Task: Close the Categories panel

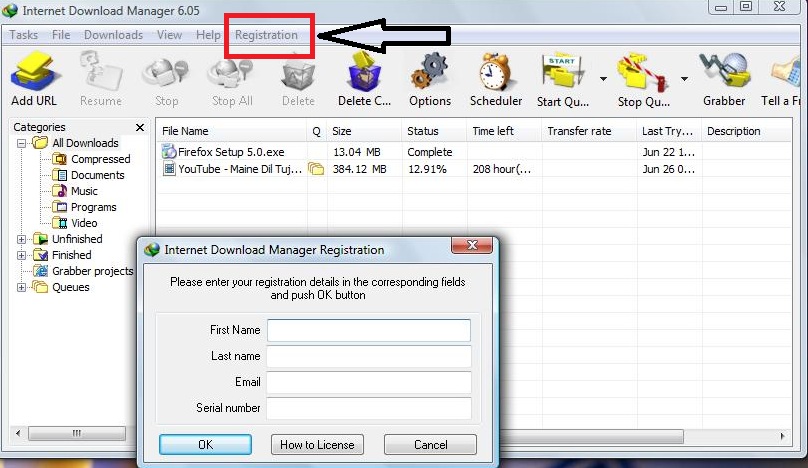Action: tap(140, 127)
